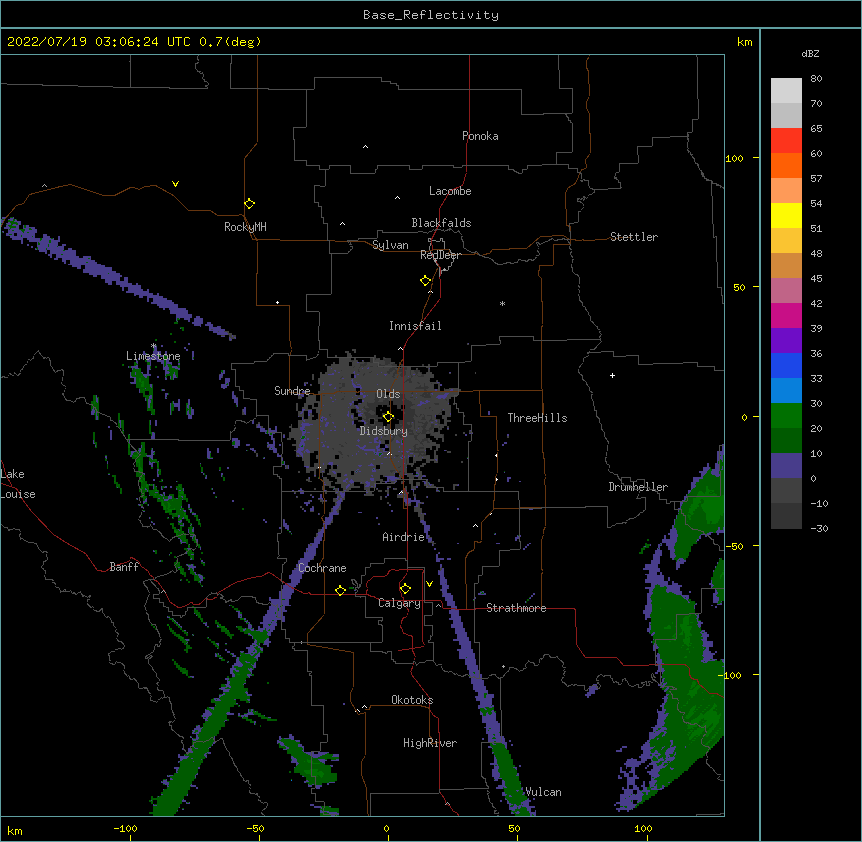Click the Blackfalds city label
This screenshot has width=862, height=842.
click(441, 223)
